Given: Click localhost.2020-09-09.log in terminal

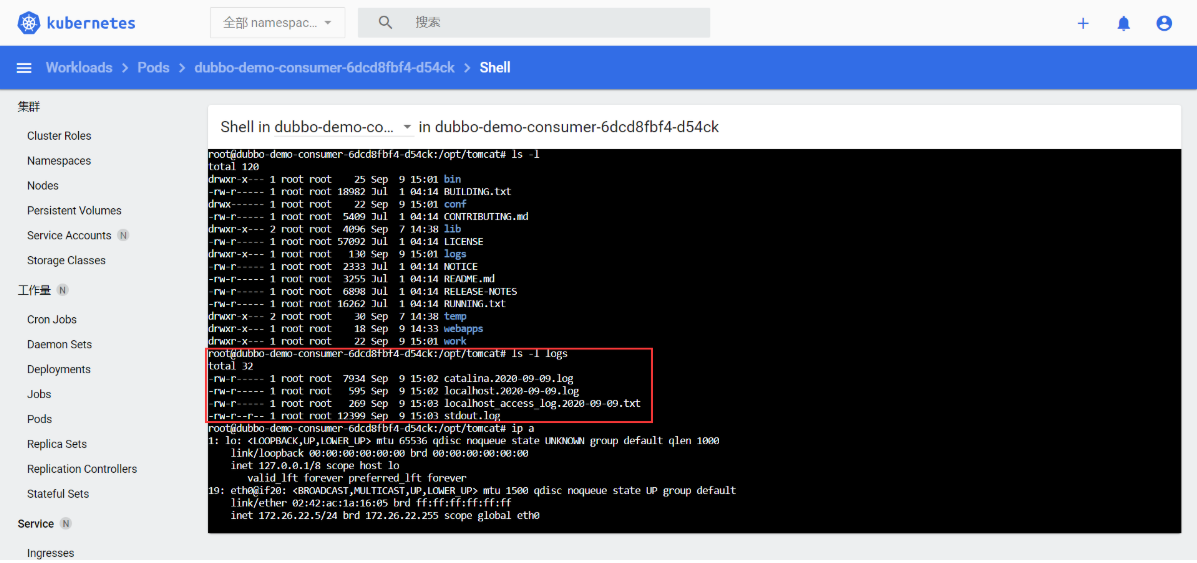Looking at the screenshot, I should (511, 391).
